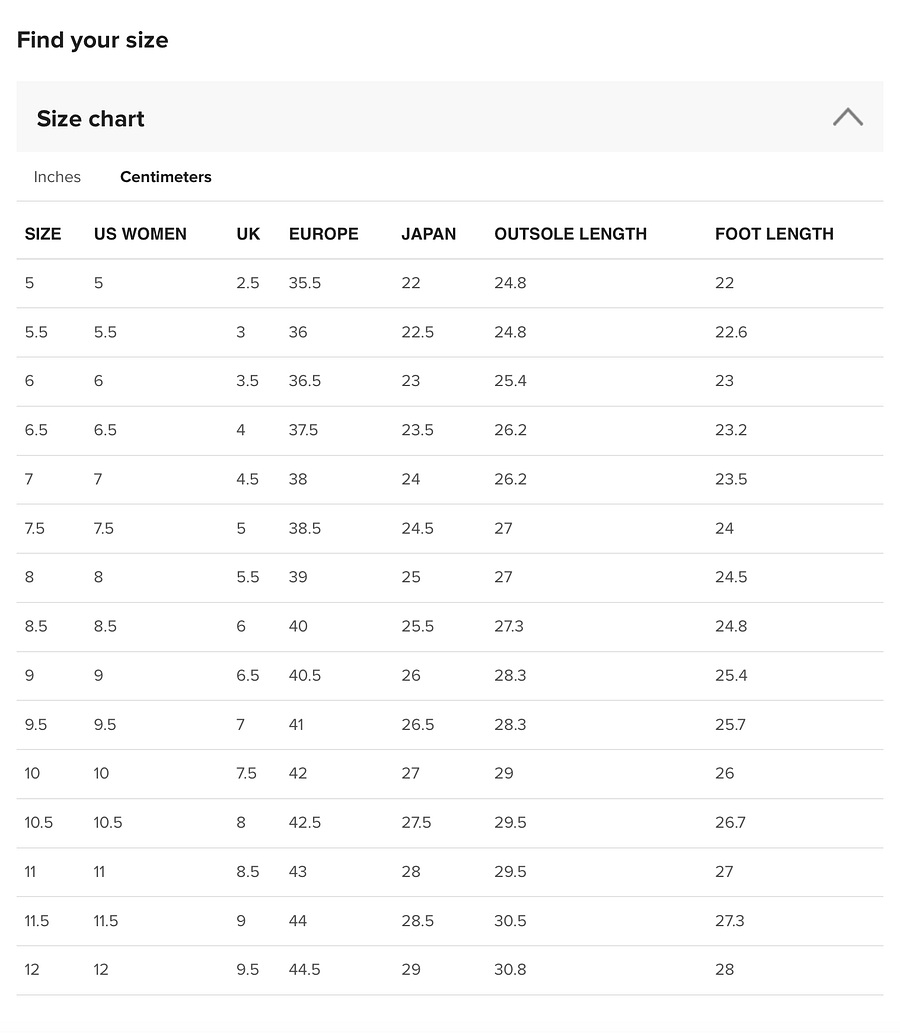Click the JAPAN column header

click(428, 234)
